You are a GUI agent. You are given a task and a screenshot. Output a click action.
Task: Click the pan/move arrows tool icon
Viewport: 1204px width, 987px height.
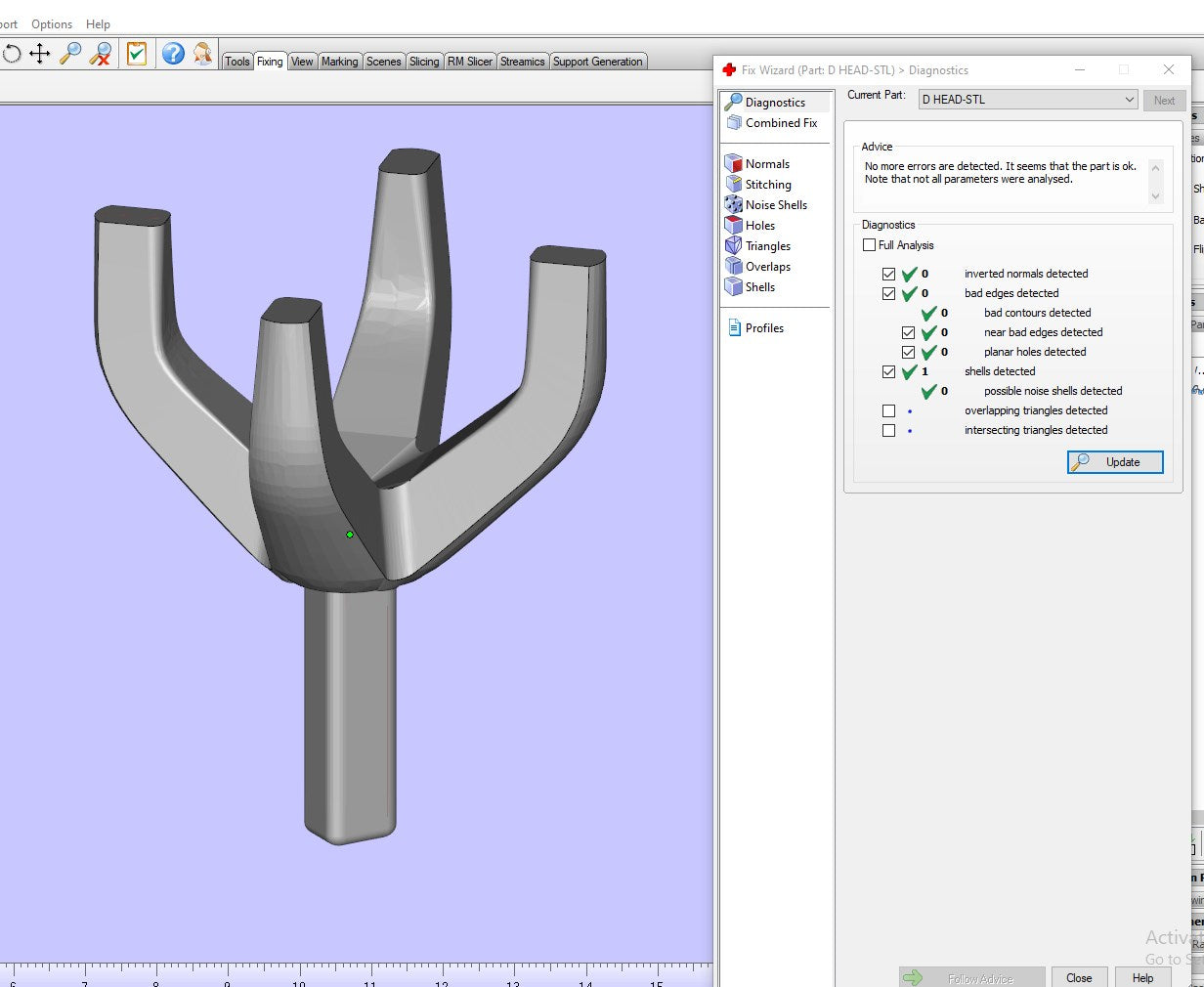click(x=40, y=54)
